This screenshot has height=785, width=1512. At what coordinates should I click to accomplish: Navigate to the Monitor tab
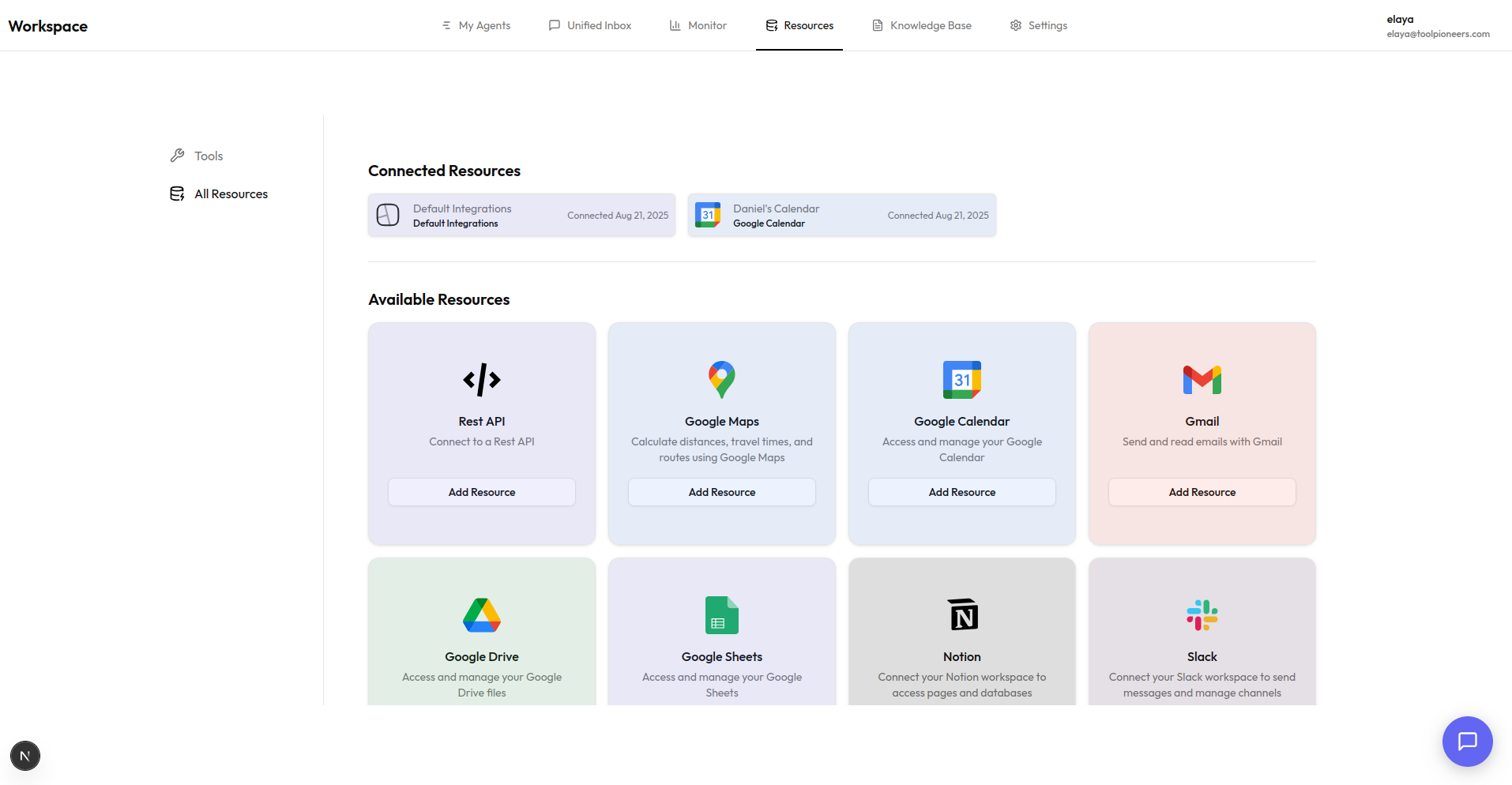pyautogui.click(x=698, y=24)
